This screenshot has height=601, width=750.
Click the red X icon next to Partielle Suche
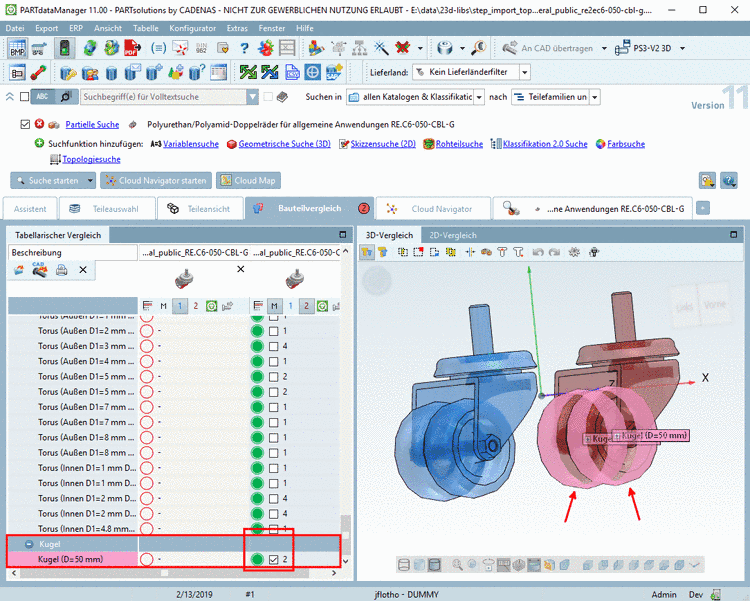(39, 125)
